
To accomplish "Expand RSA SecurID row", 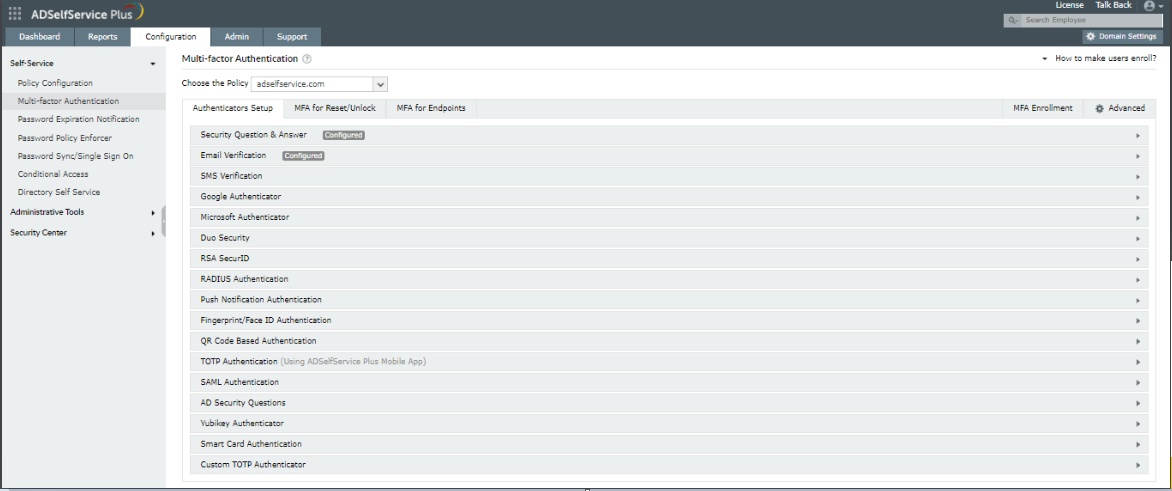I will tap(670, 259).
